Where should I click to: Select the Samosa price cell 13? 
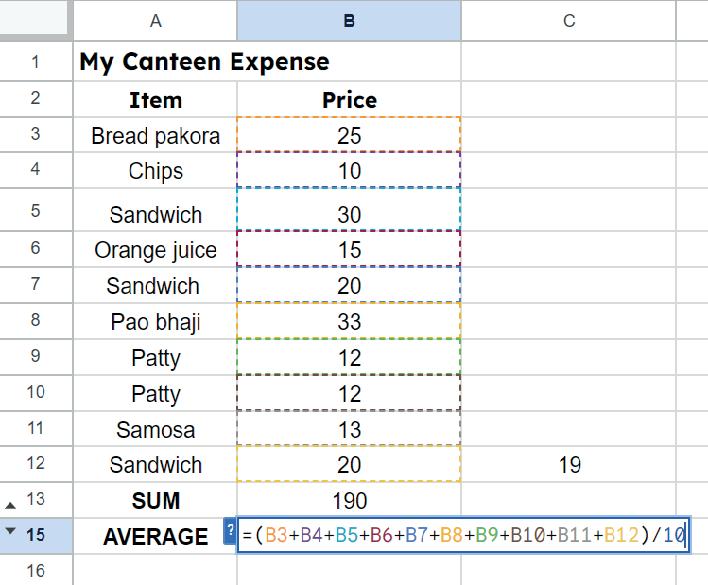click(349, 429)
